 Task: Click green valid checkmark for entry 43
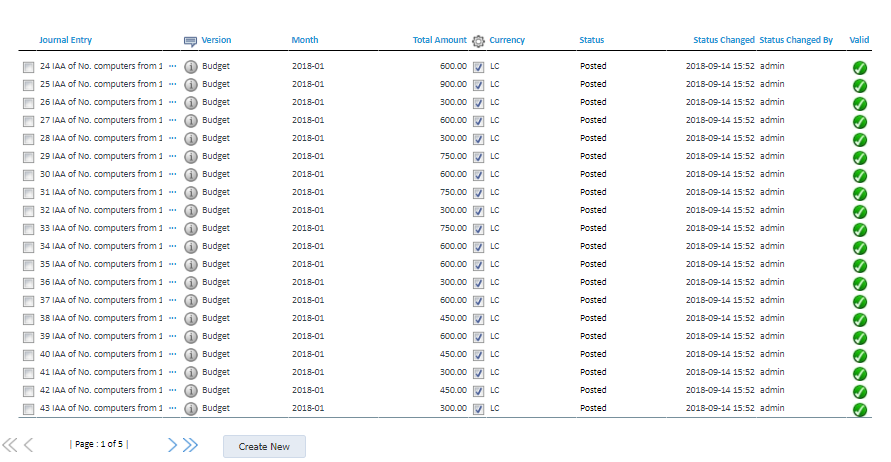(x=859, y=409)
